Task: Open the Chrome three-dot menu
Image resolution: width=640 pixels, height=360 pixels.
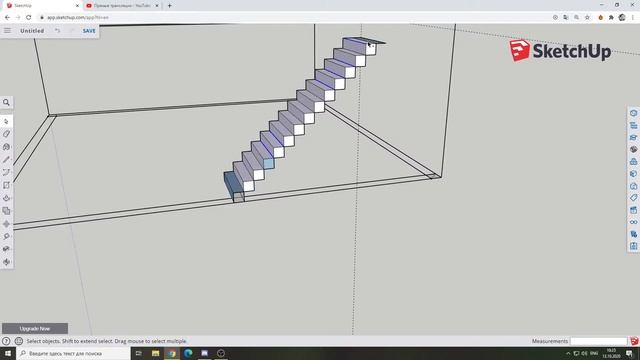Action: coord(633,18)
